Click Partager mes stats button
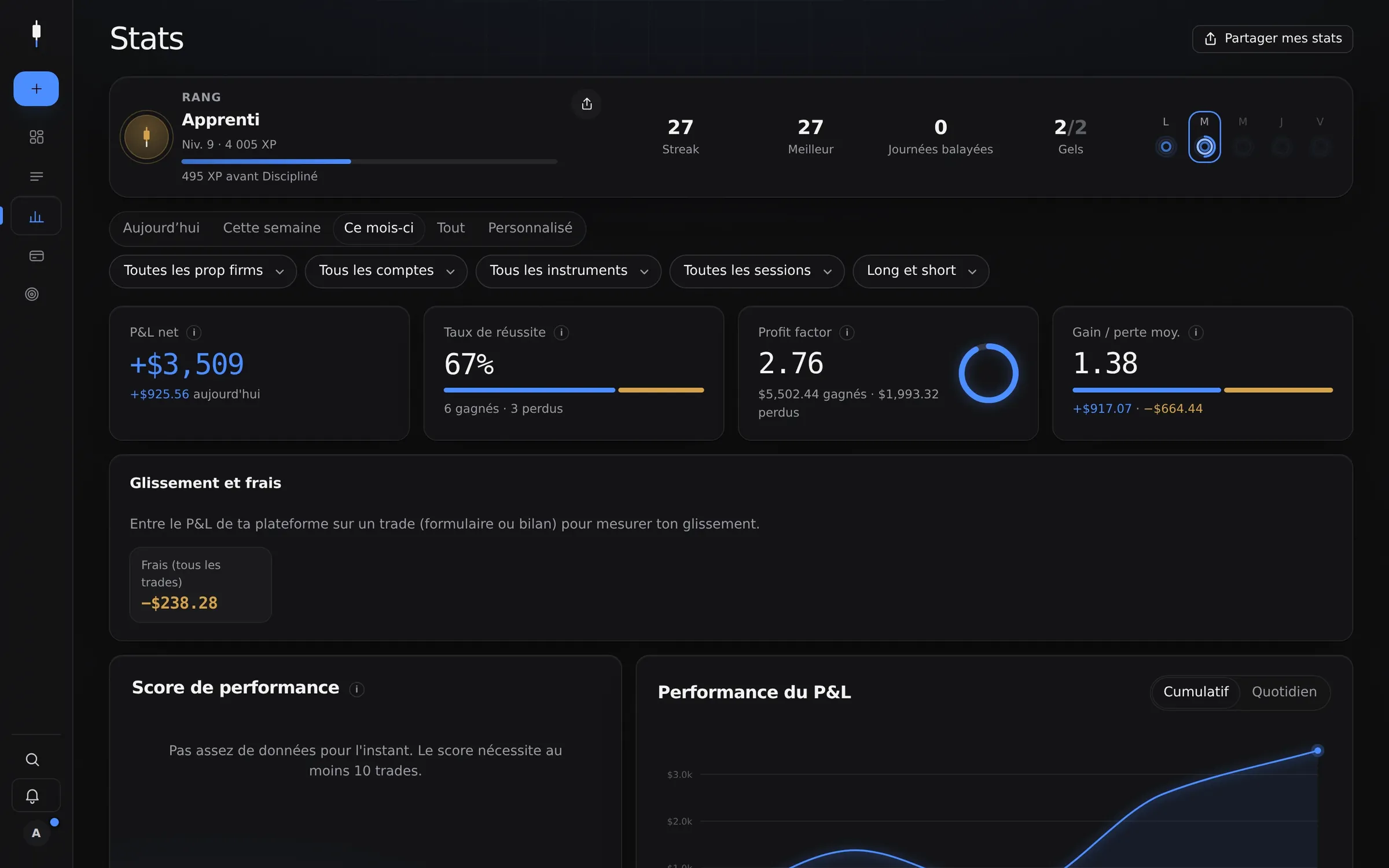 1272,39
